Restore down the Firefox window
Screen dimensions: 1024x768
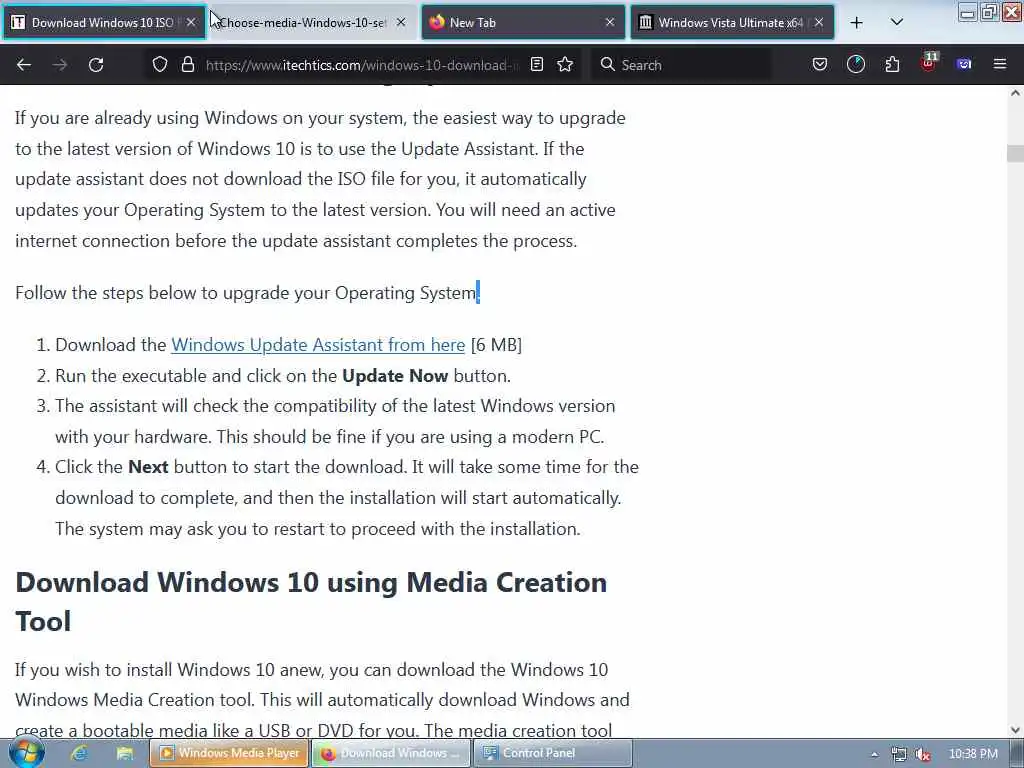click(x=990, y=12)
